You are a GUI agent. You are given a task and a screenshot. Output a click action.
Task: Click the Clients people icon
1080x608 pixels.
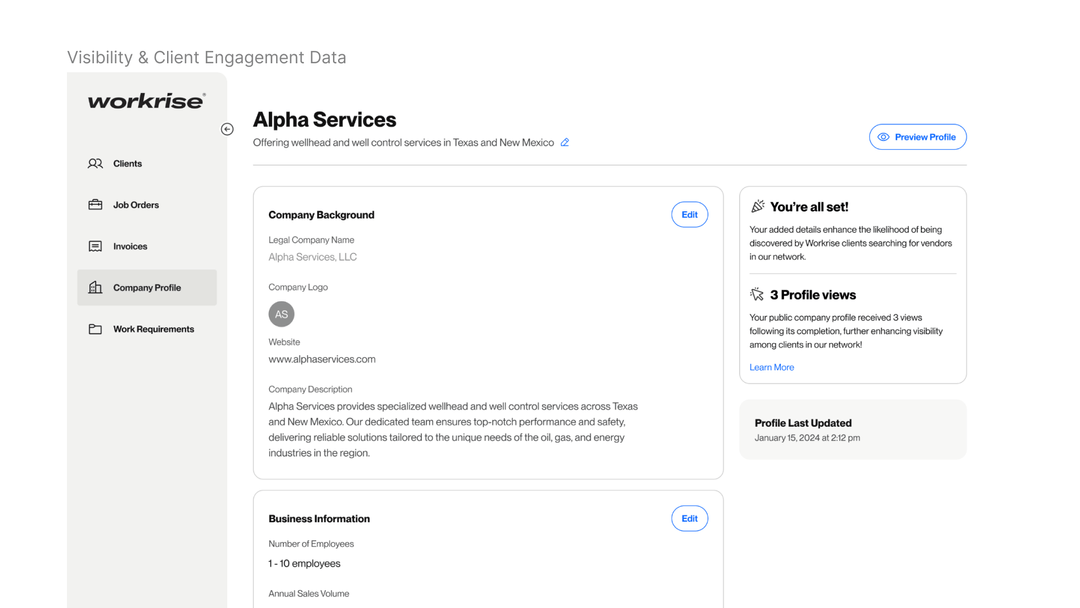point(95,163)
